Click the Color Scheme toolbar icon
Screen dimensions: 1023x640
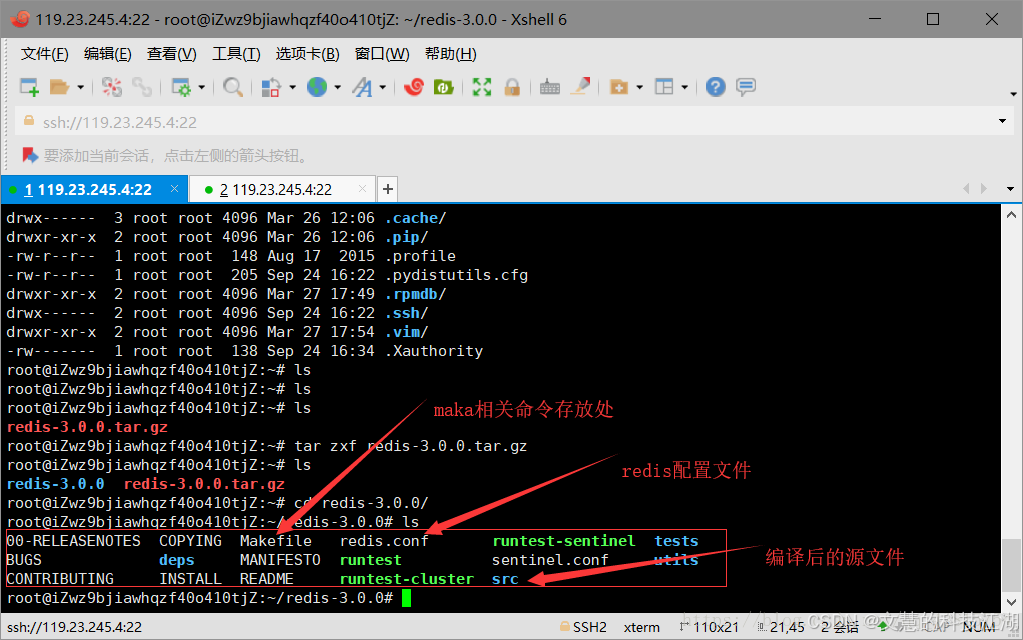(271, 87)
